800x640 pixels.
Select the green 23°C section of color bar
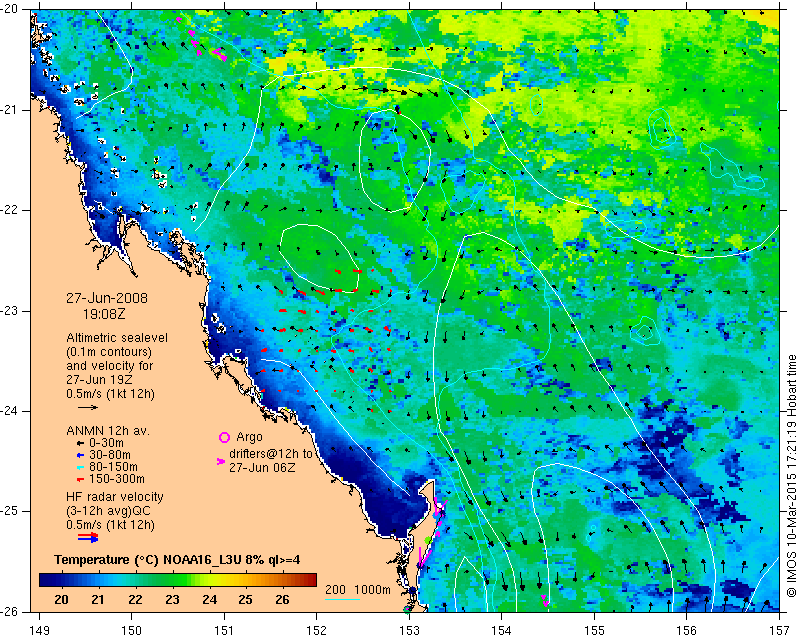coord(172,580)
